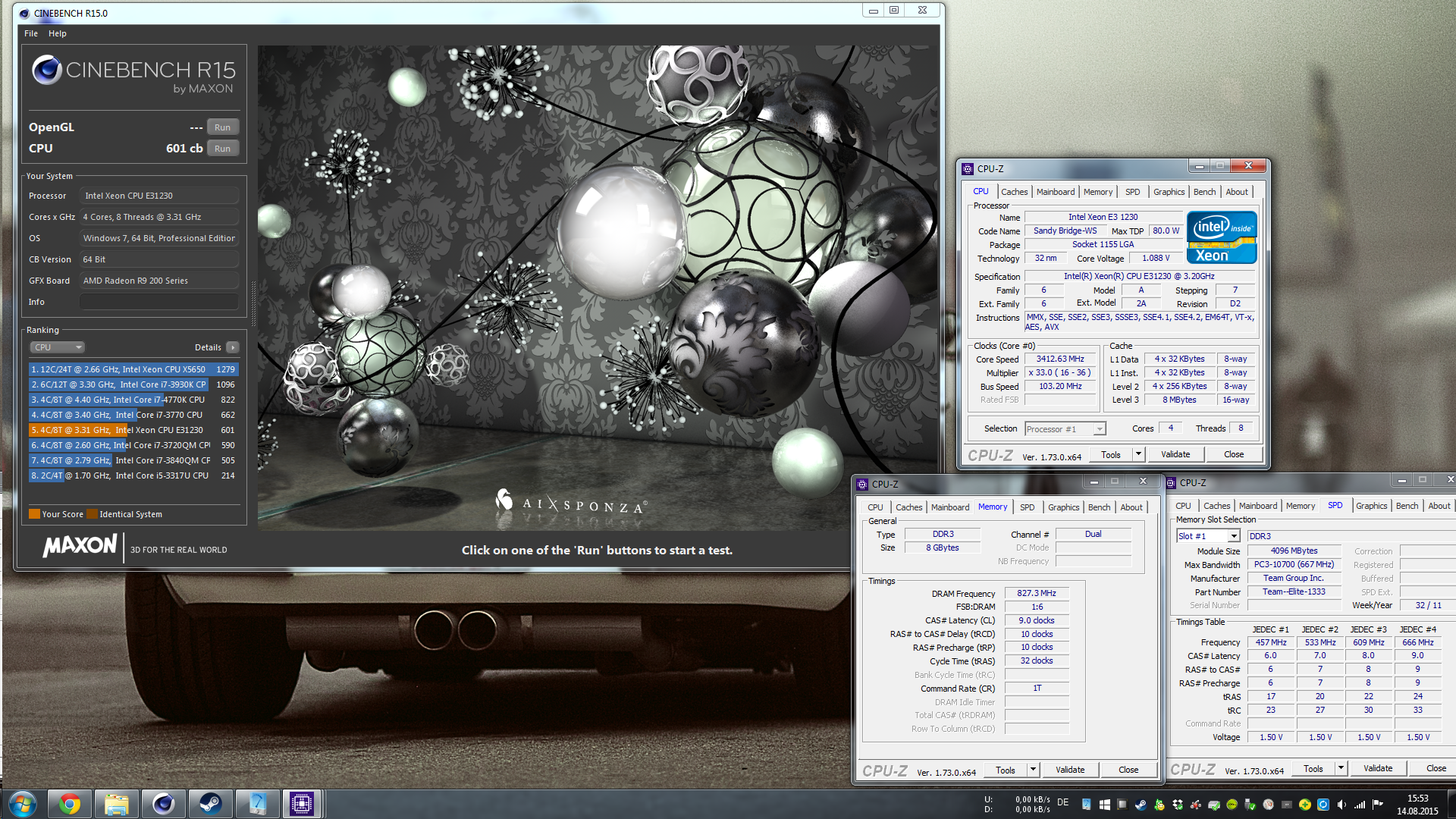
Task: Click Validate in top CPU-Z window
Action: [1175, 454]
